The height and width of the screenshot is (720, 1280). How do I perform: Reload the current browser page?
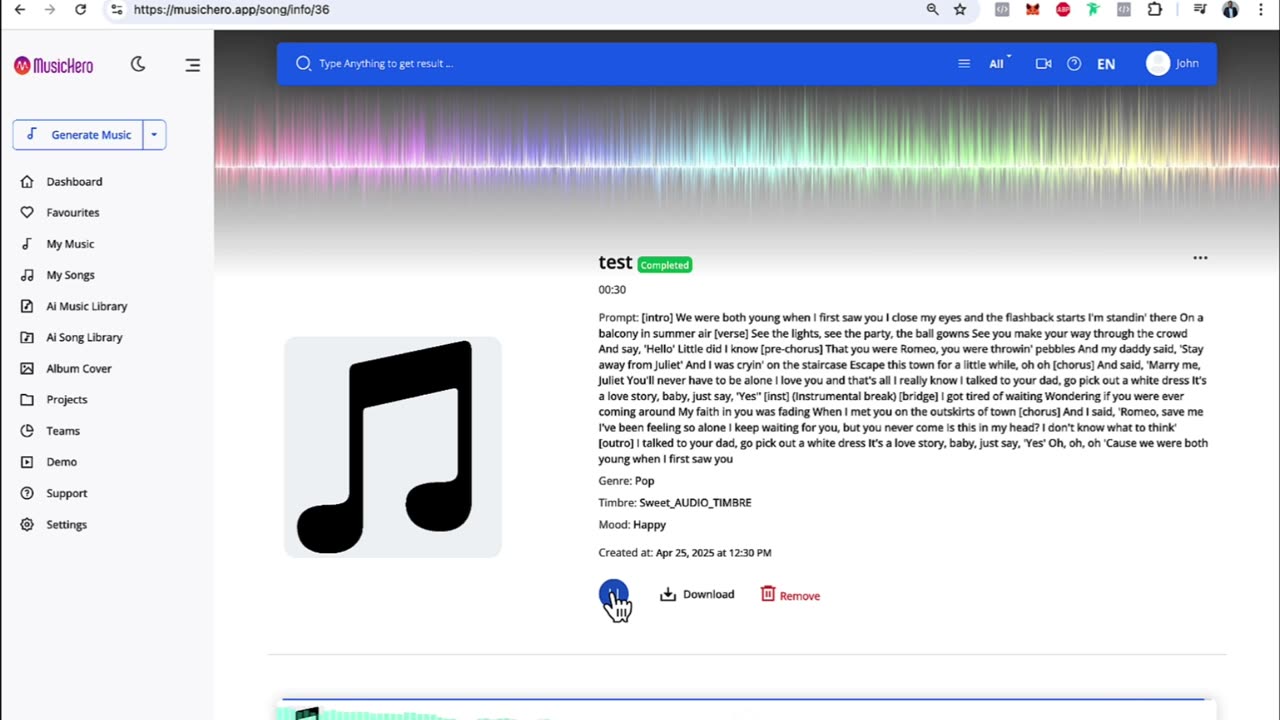[x=81, y=9]
